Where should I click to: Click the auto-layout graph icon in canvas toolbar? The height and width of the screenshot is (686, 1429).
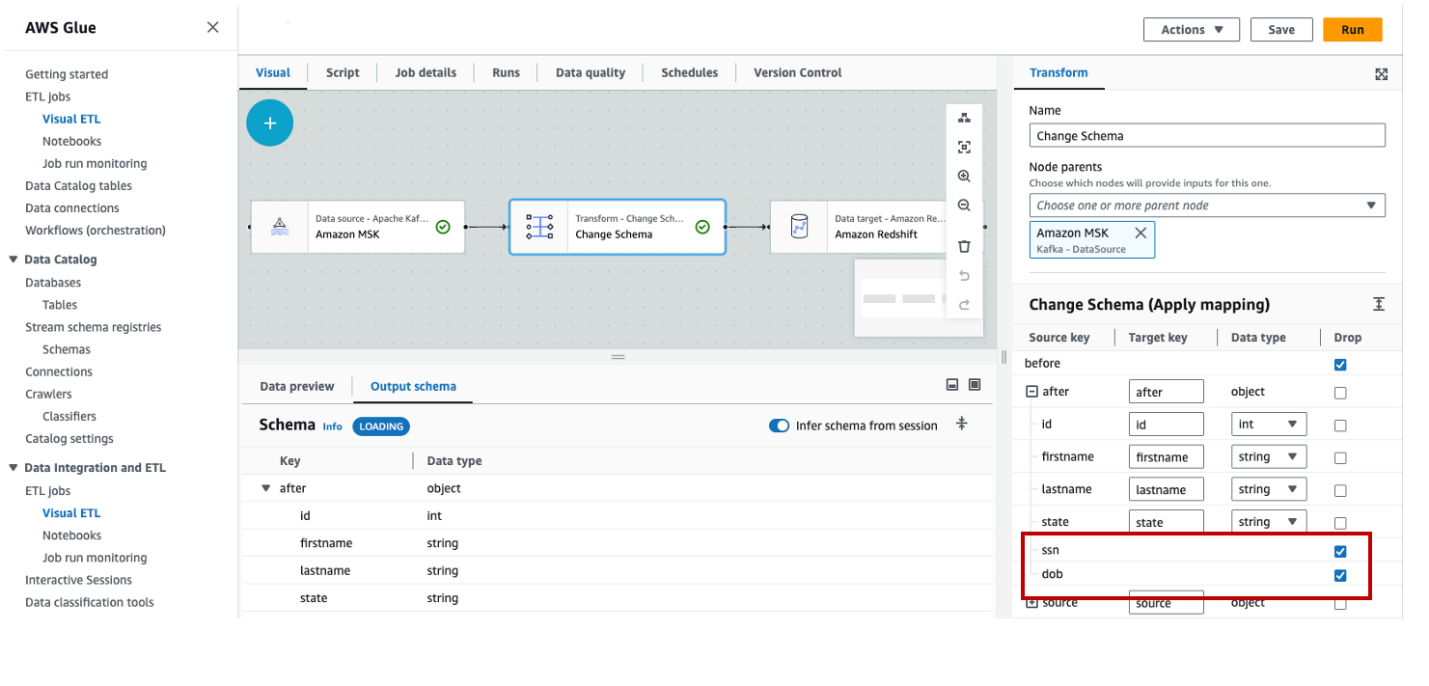[x=964, y=118]
